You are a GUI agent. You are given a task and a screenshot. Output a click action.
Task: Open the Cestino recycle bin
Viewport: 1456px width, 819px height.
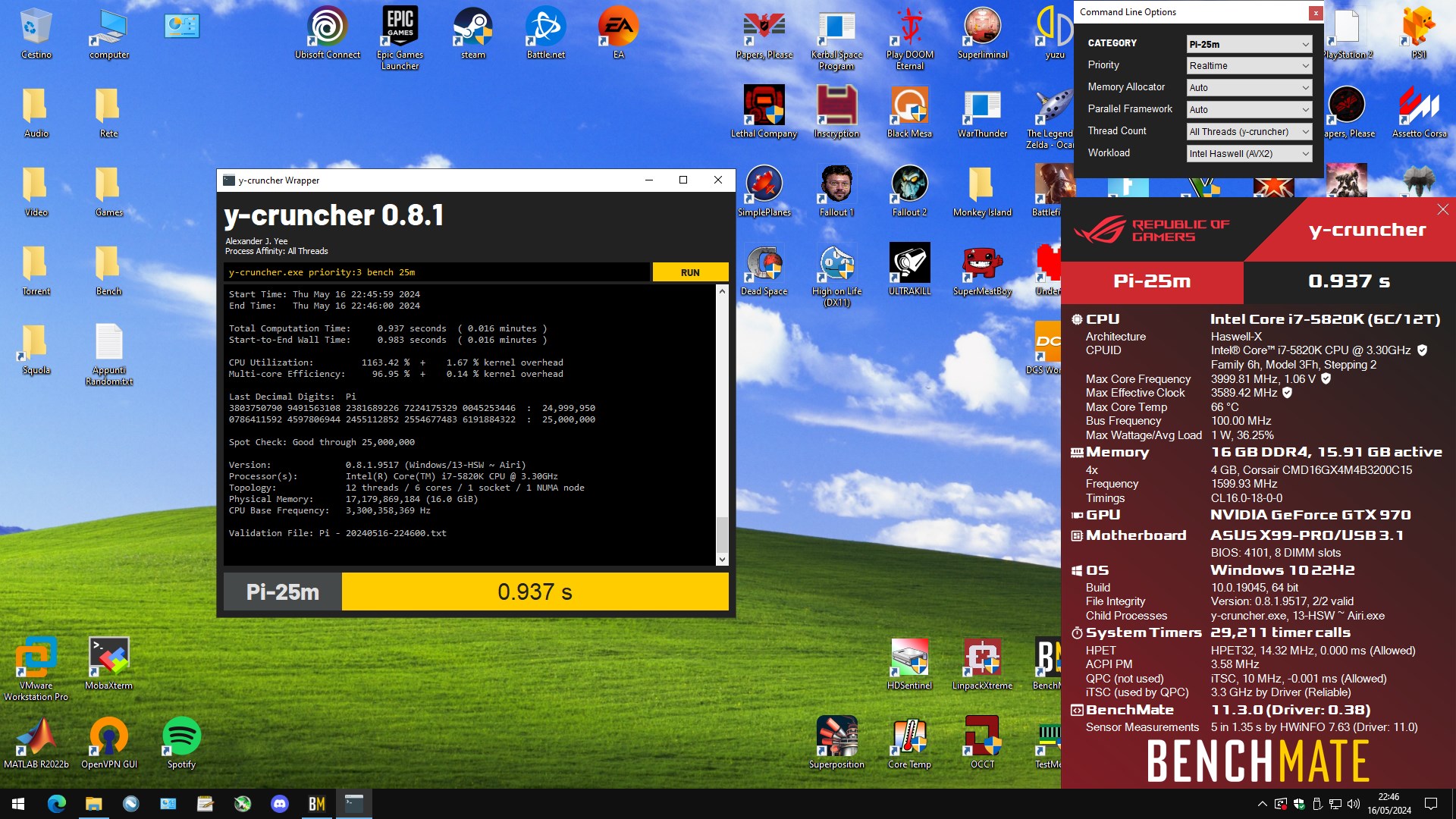36,33
